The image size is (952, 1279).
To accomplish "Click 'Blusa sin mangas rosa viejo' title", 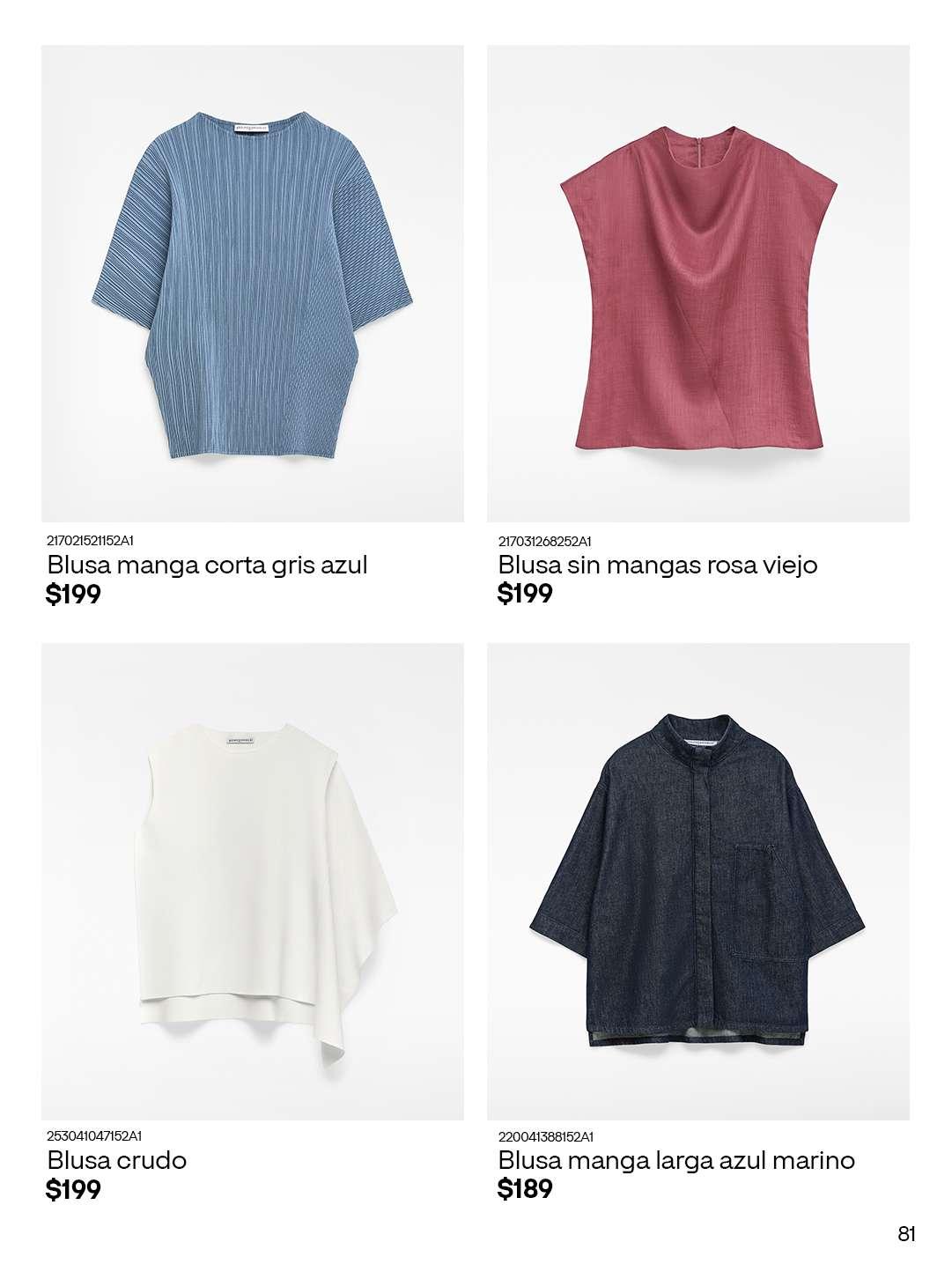I will pos(658,565).
